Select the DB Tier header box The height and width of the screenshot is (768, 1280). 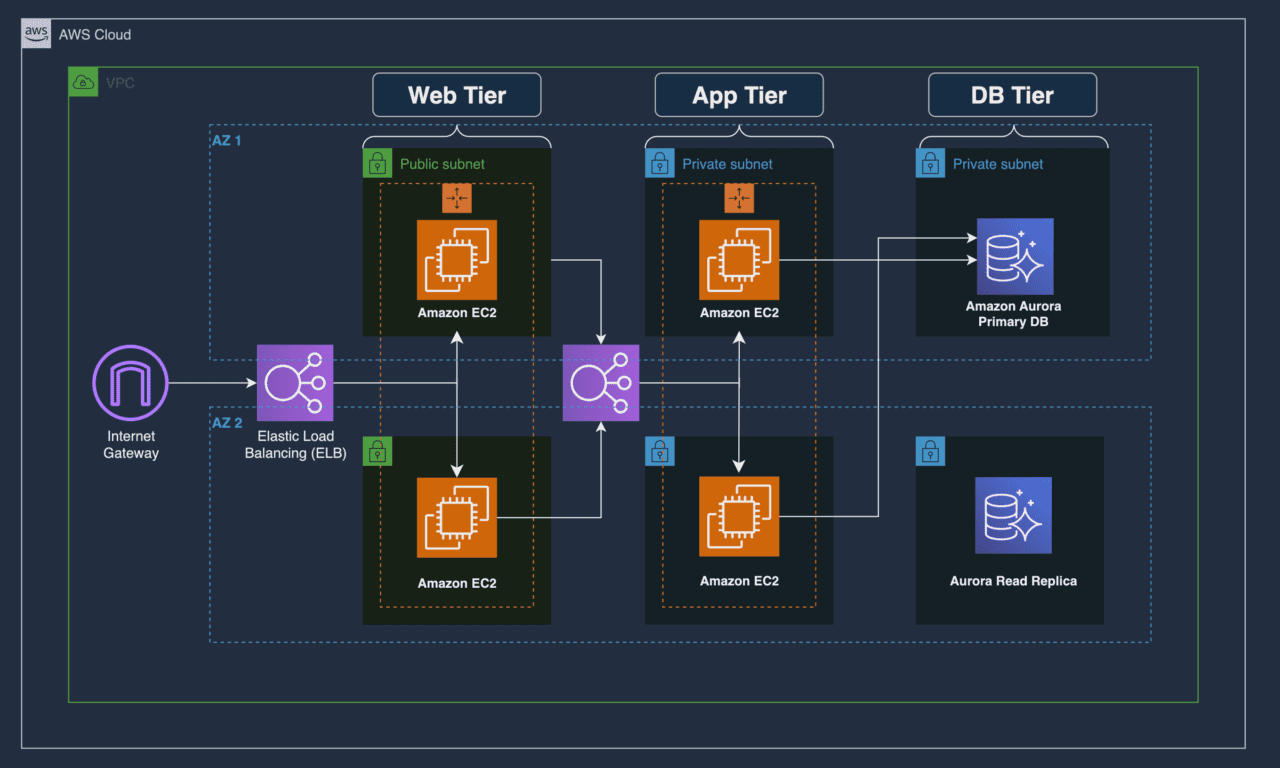1012,96
